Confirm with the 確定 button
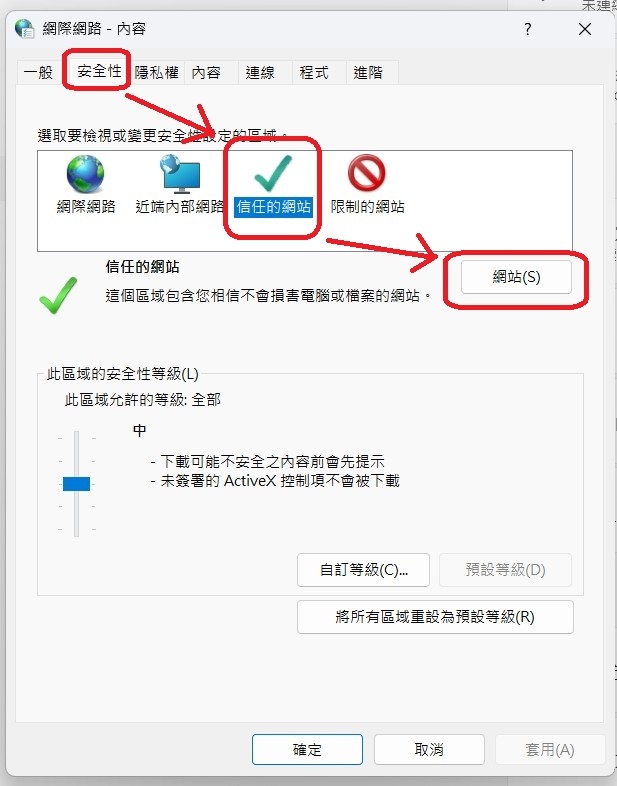The height and width of the screenshot is (786, 617). tap(307, 749)
